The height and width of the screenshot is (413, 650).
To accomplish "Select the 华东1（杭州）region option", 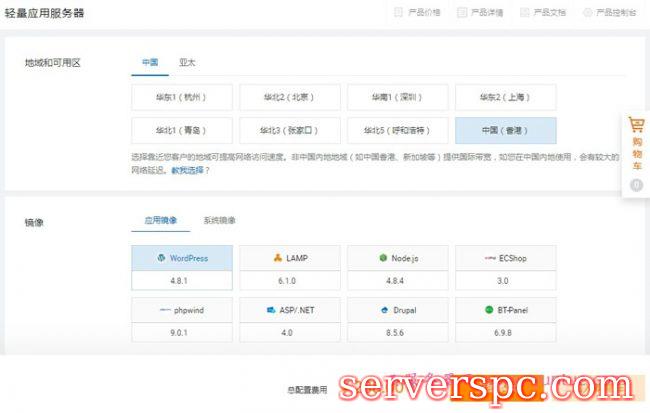I will coord(181,97).
